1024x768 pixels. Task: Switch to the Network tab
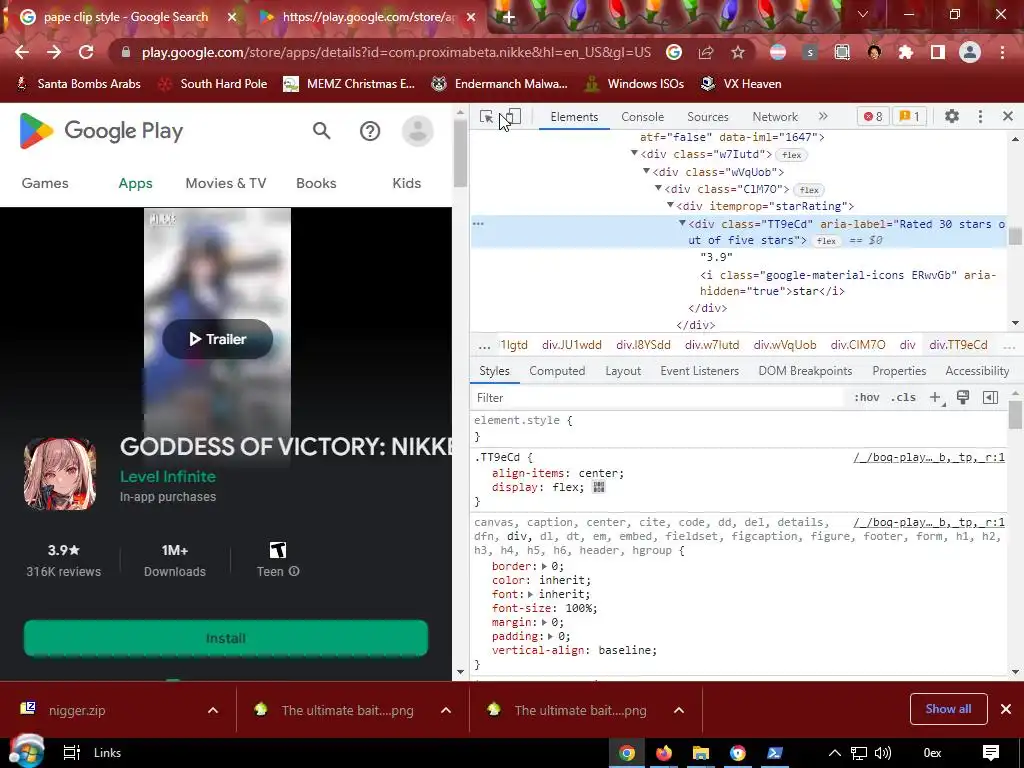(775, 117)
